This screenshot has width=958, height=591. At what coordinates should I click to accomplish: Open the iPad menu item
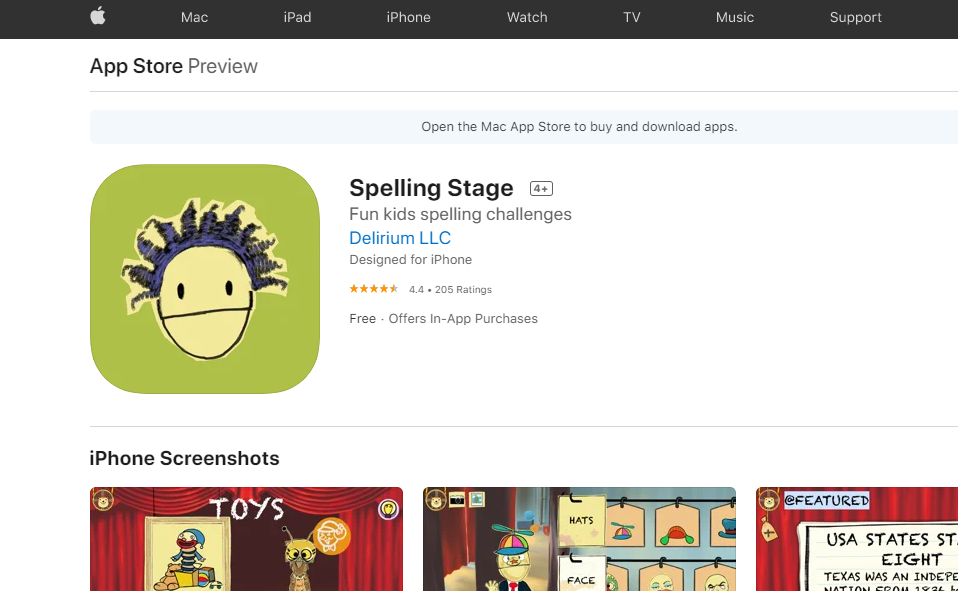pos(298,17)
